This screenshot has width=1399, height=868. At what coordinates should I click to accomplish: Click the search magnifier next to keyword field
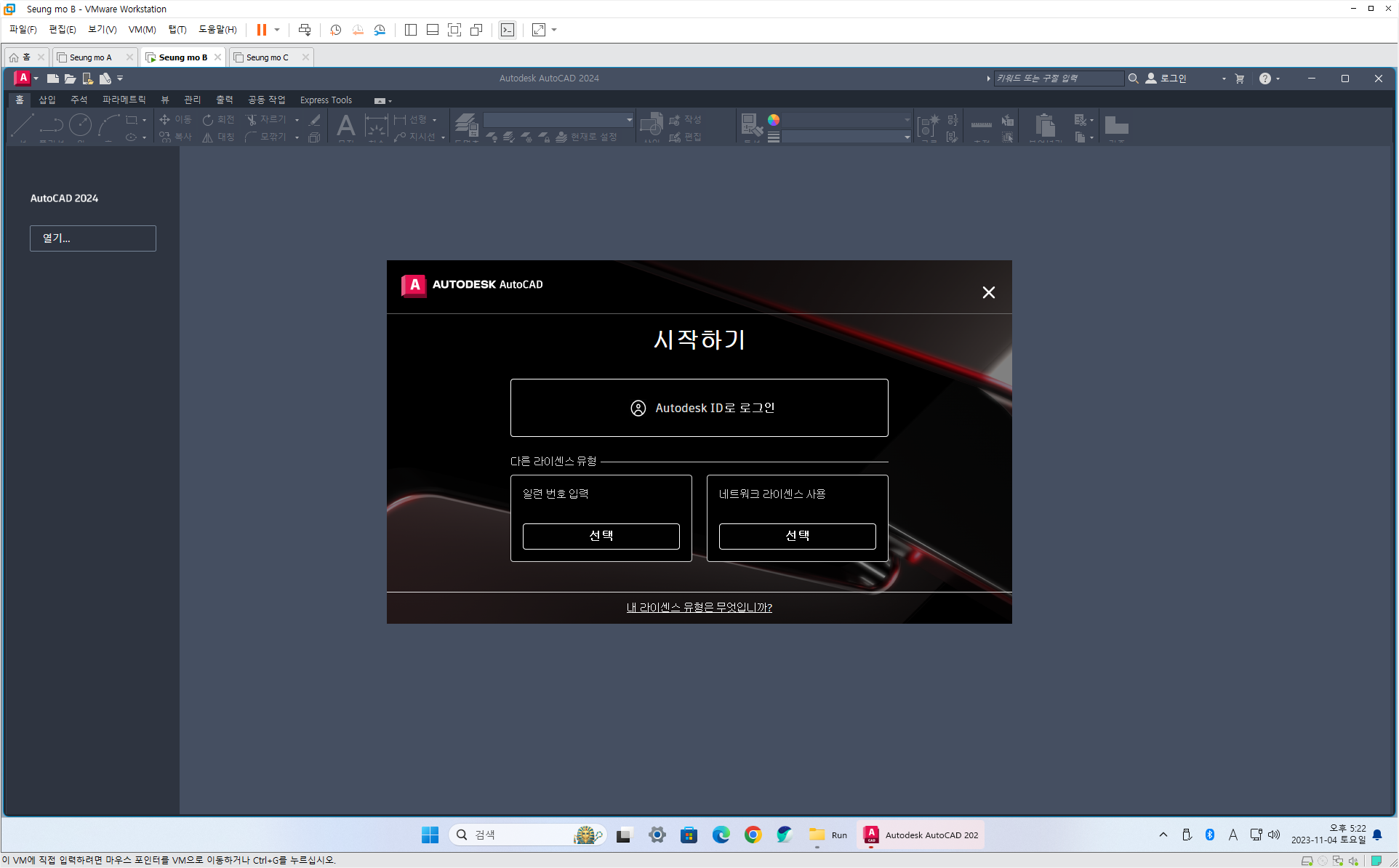pos(1133,79)
